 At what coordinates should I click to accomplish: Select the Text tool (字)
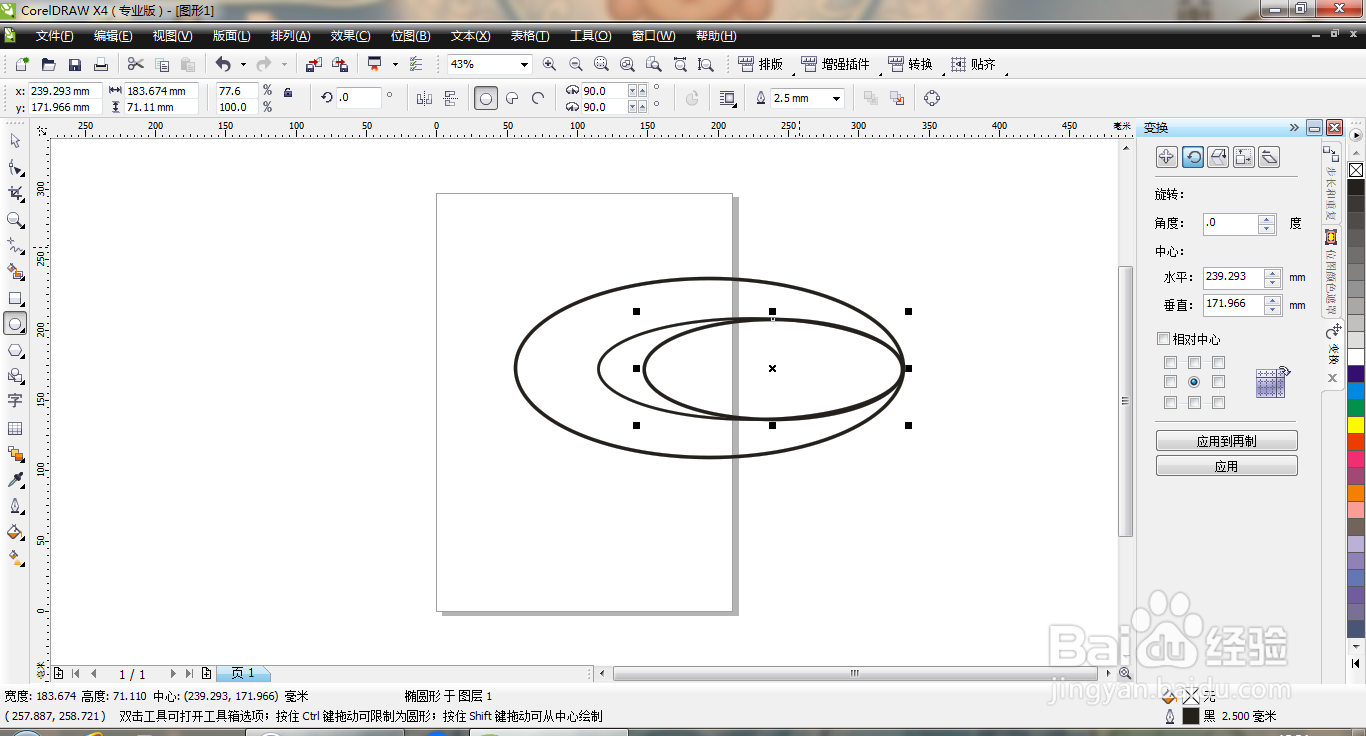coord(15,401)
